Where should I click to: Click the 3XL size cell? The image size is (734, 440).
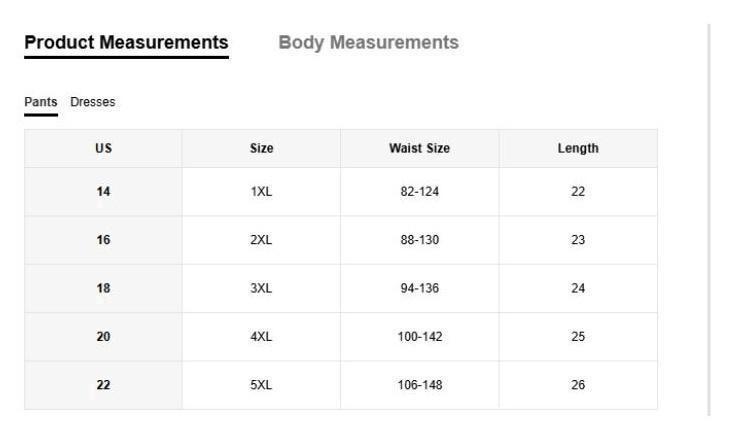[261, 288]
